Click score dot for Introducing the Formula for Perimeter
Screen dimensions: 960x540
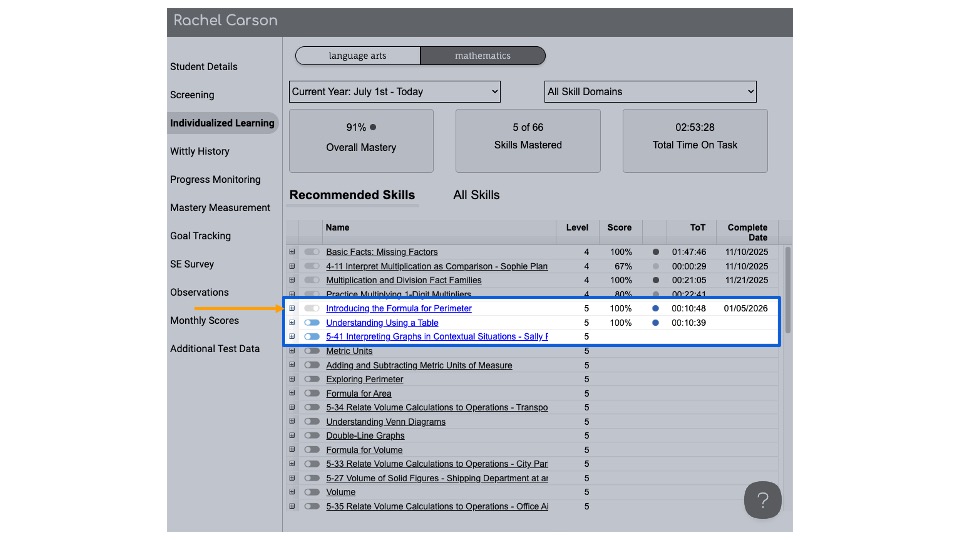656,308
